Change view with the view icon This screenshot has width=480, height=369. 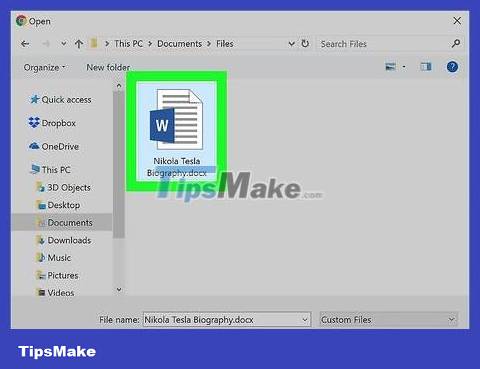coord(390,67)
